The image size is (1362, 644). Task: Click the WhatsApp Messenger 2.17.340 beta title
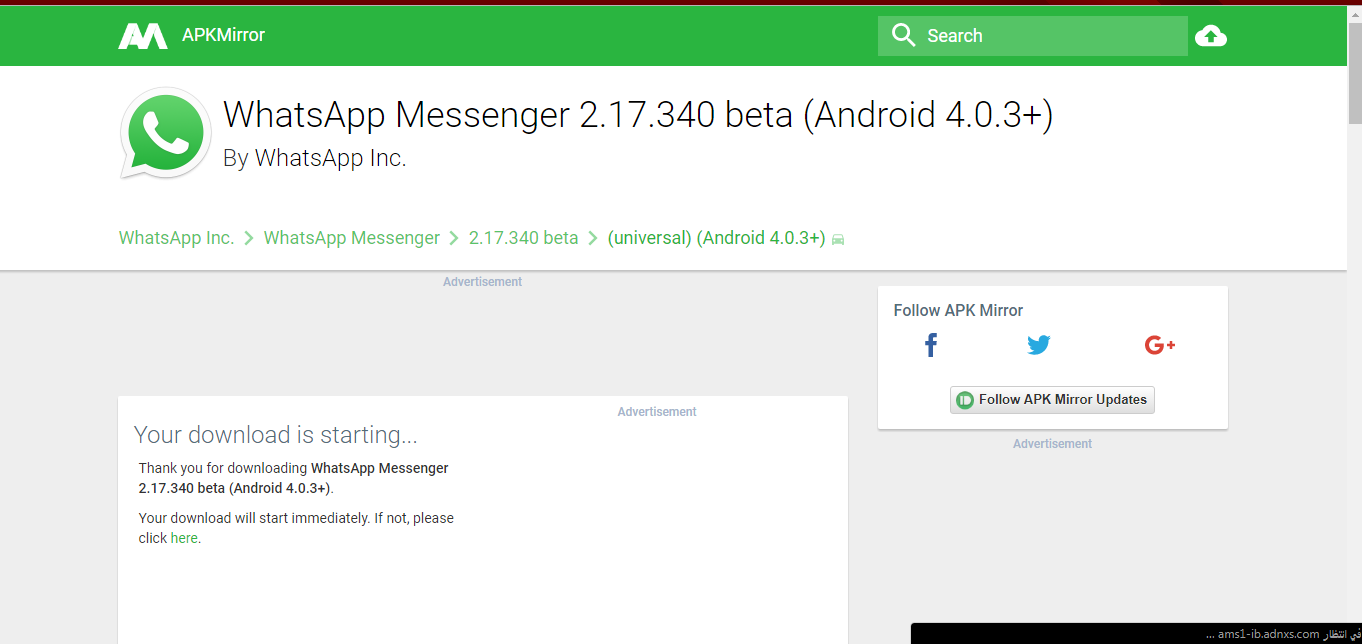click(x=638, y=115)
